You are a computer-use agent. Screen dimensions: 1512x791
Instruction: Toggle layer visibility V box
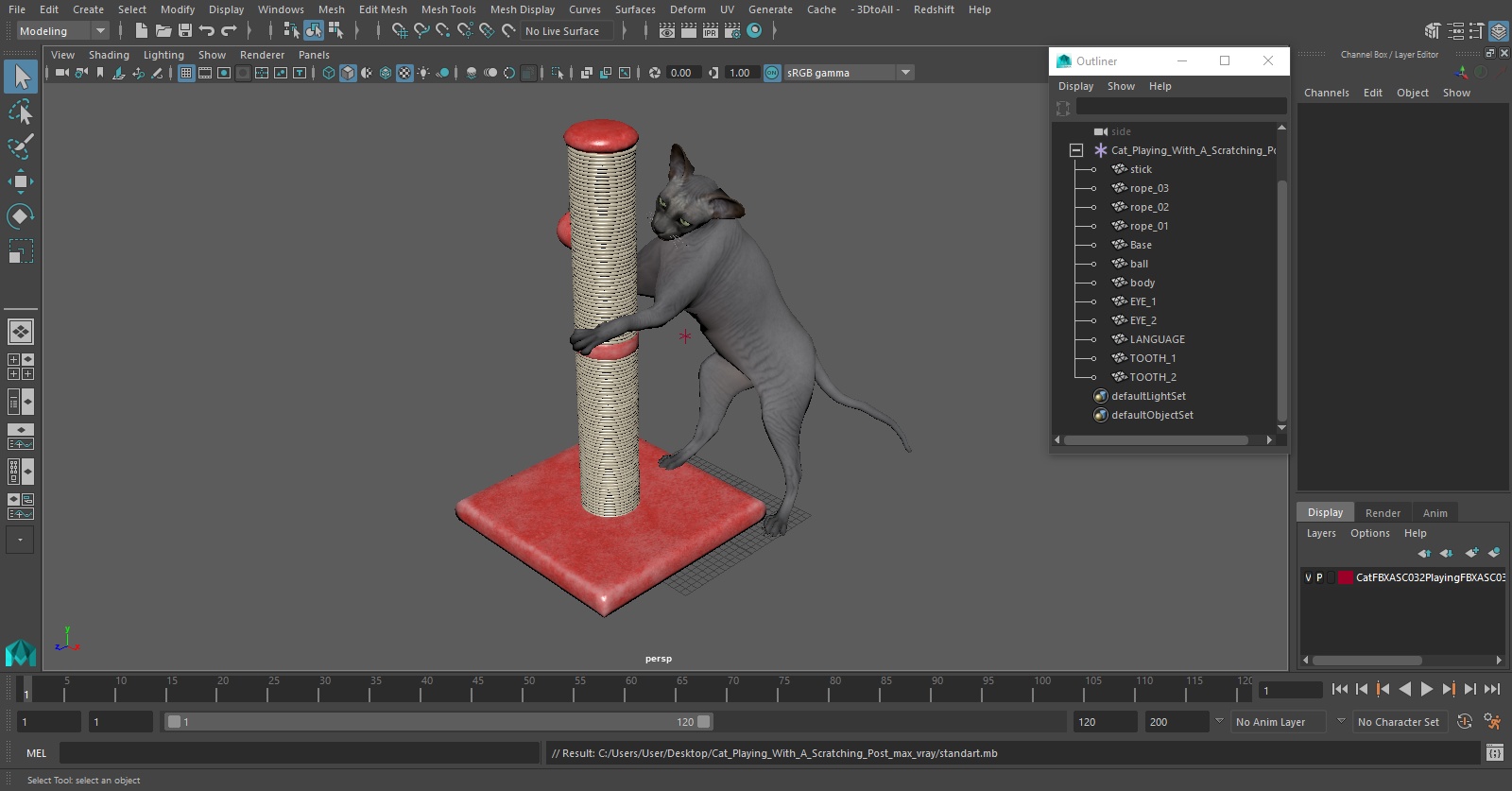1308,577
